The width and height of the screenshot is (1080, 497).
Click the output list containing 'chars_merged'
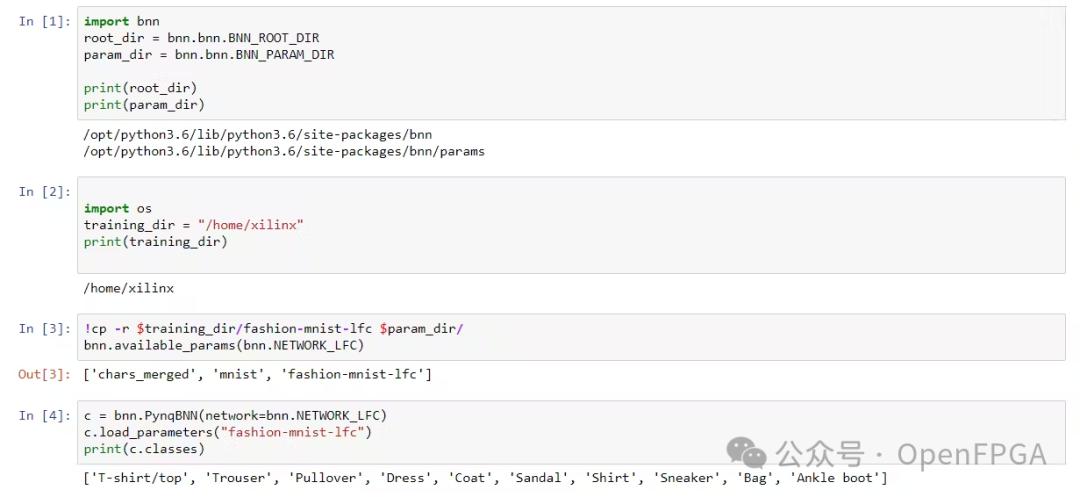click(258, 374)
